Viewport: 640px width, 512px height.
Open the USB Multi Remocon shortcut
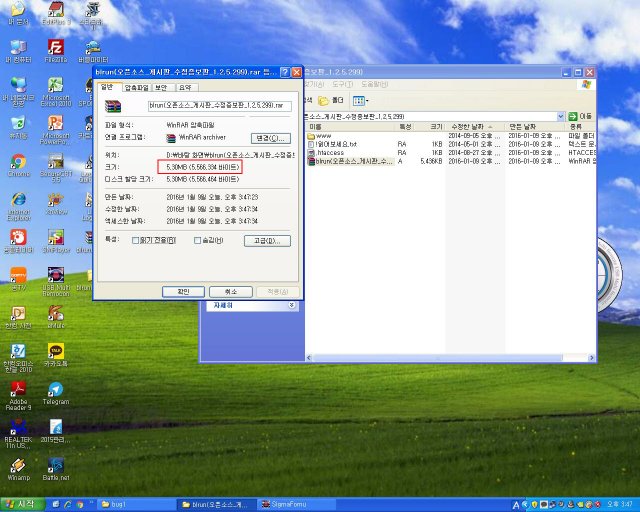coord(56,281)
